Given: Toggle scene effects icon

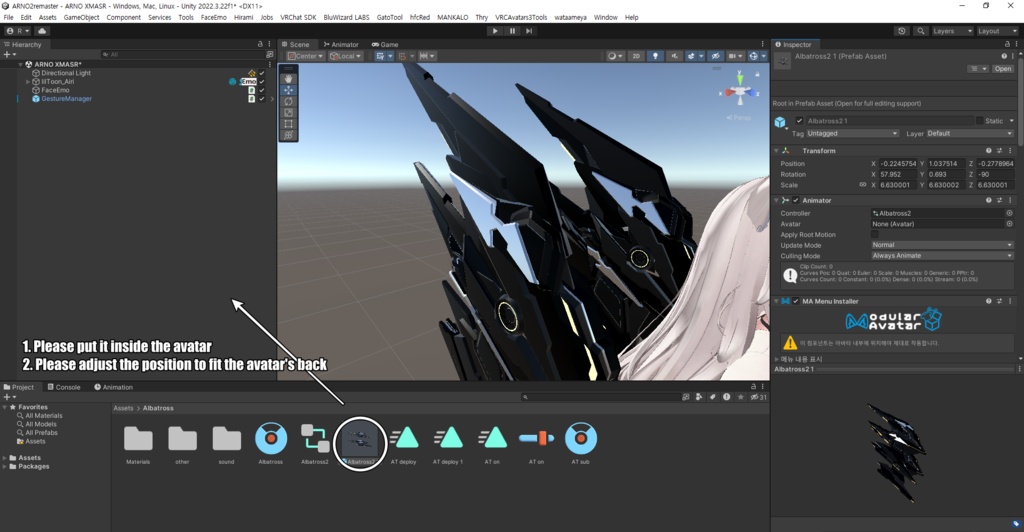Looking at the screenshot, I should coord(693,56).
